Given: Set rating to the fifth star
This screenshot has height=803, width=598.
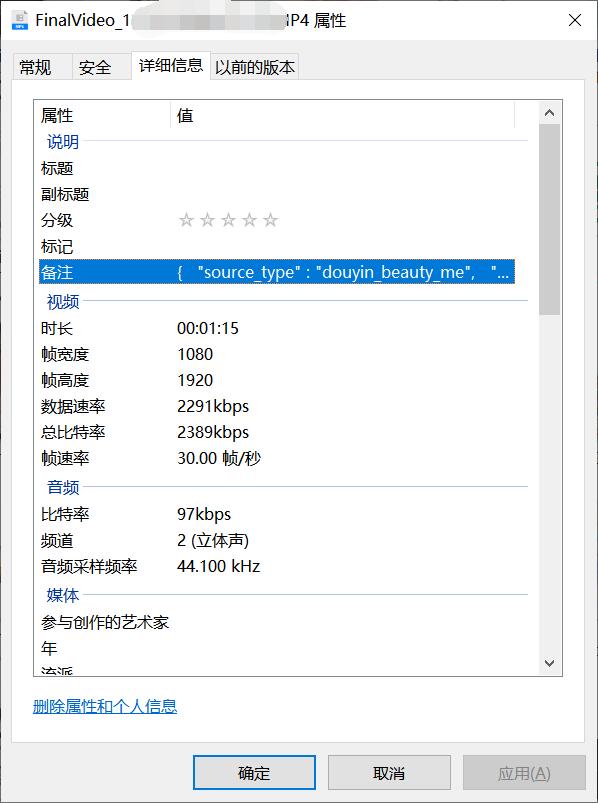Looking at the screenshot, I should (x=270, y=220).
